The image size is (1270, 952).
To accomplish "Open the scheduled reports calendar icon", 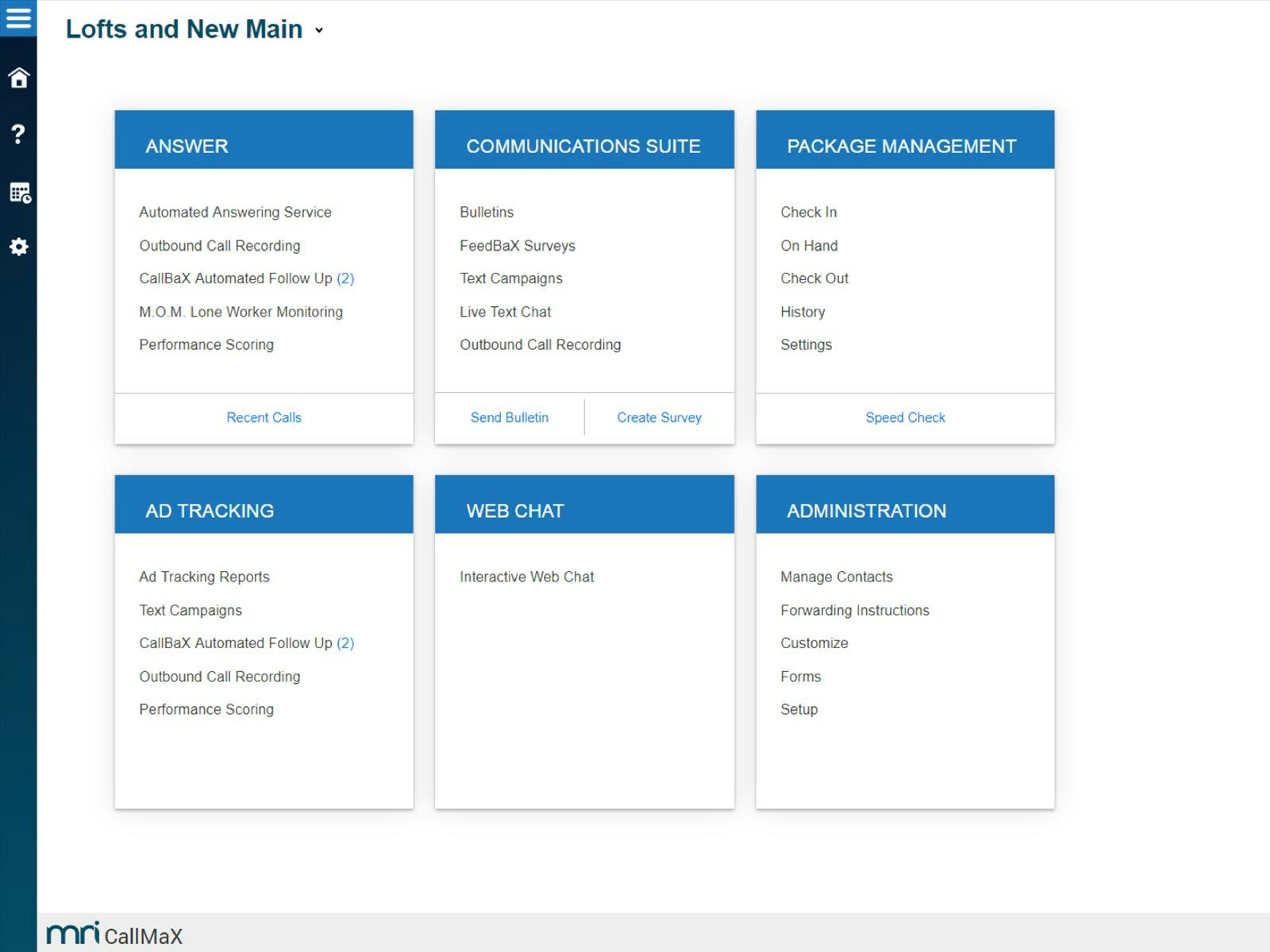I will point(20,191).
